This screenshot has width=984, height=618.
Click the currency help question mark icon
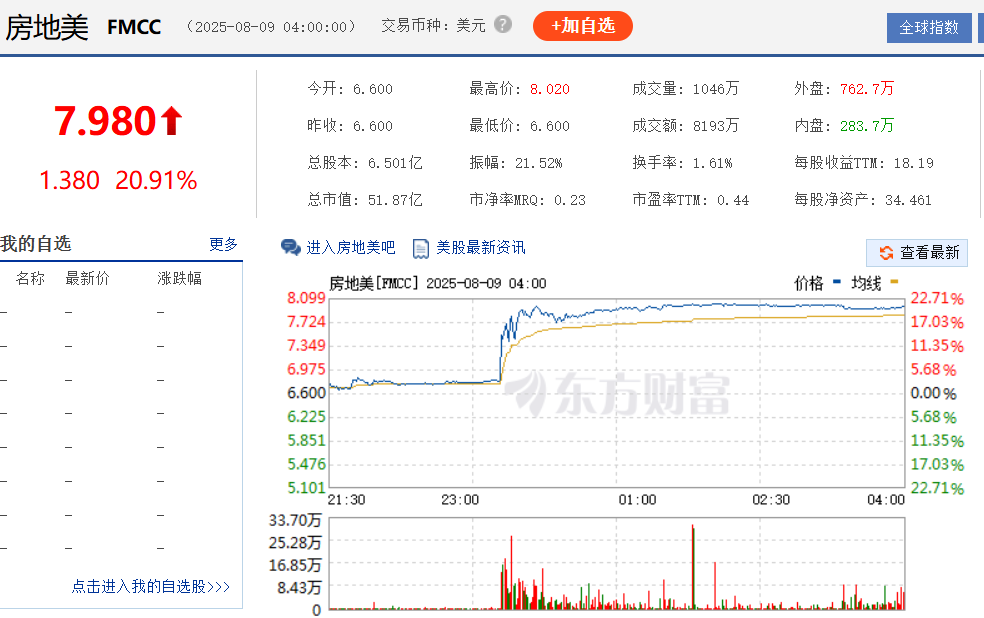[503, 24]
